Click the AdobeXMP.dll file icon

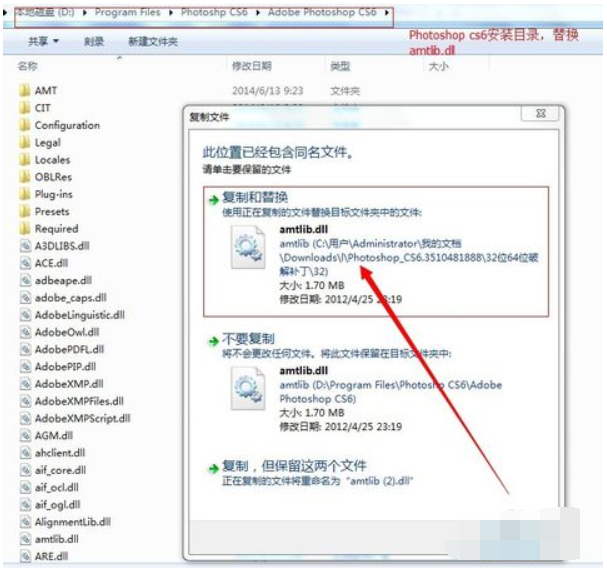[x=26, y=384]
